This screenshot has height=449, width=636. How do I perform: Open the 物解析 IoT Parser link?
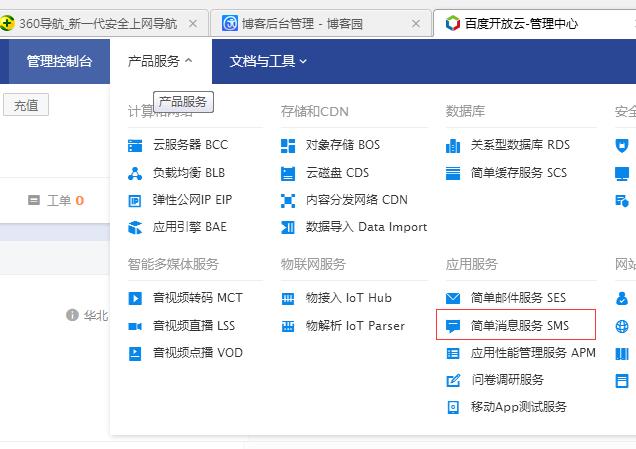pyautogui.click(x=355, y=326)
